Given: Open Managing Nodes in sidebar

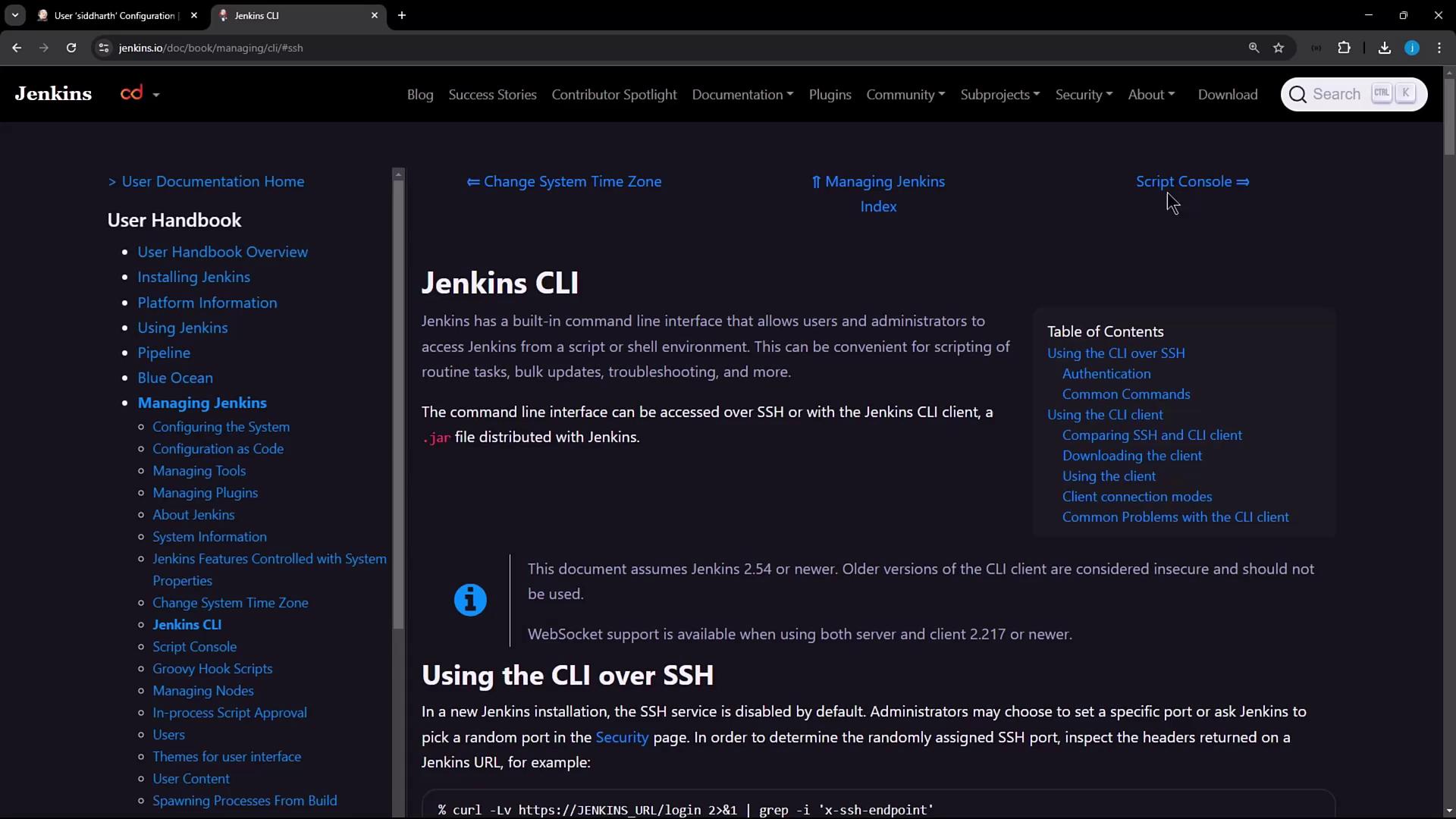Looking at the screenshot, I should click(x=202, y=691).
